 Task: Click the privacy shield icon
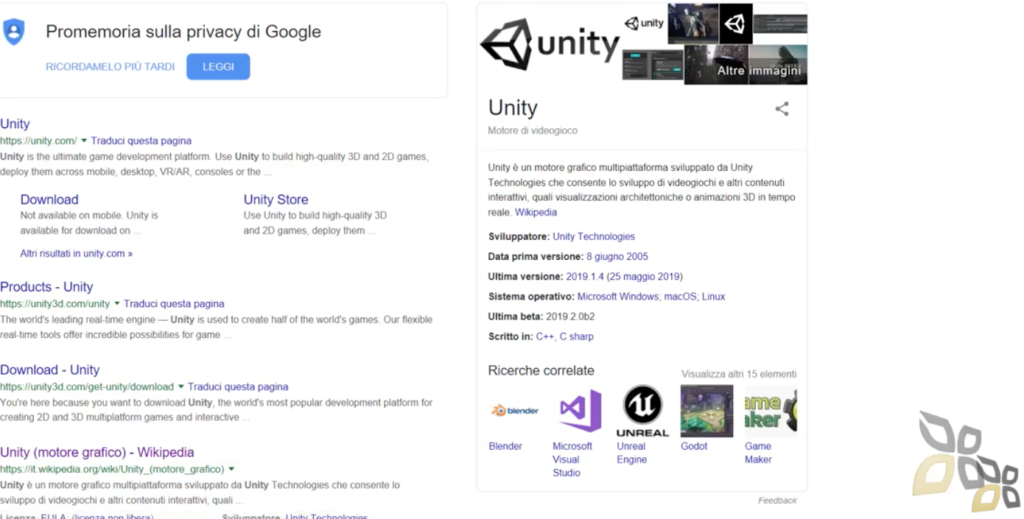coord(14,31)
